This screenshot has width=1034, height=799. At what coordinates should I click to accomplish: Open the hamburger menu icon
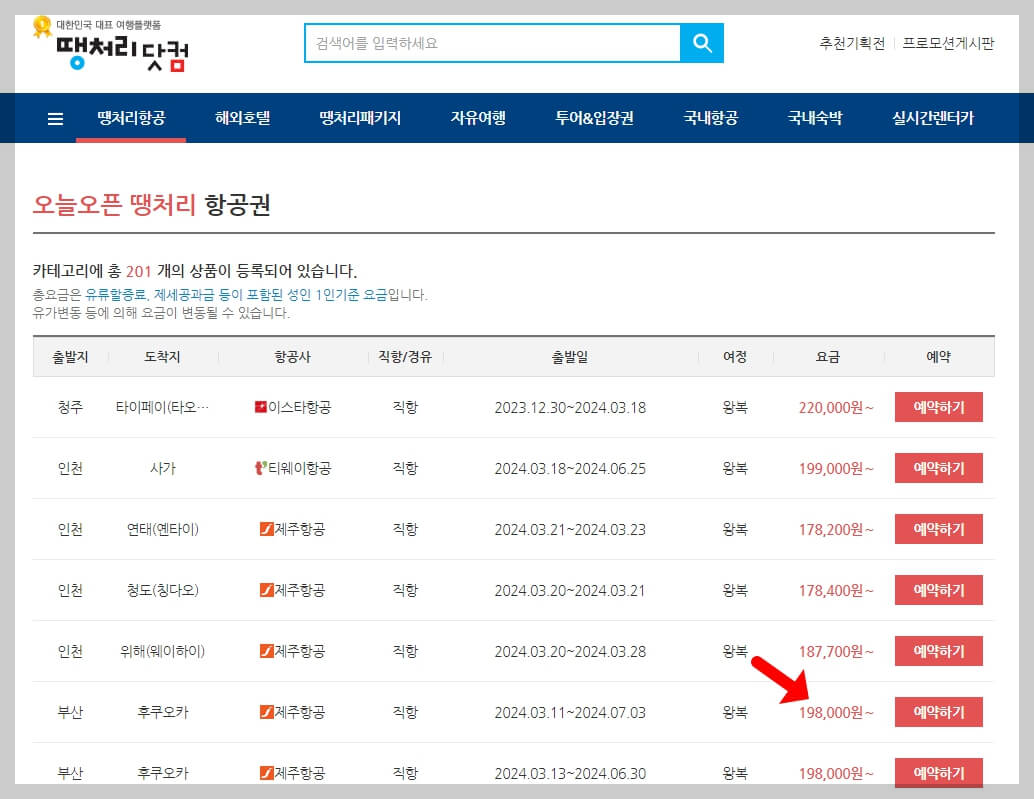pos(54,117)
